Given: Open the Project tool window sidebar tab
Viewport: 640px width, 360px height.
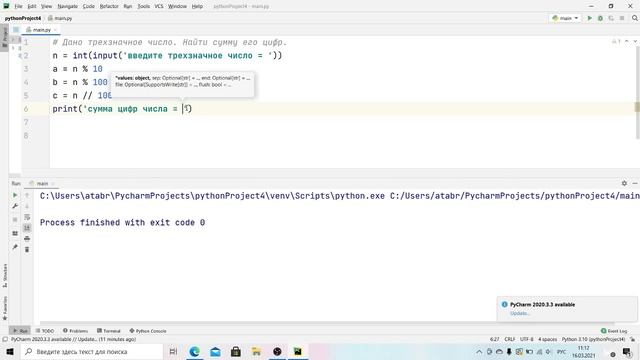Looking at the screenshot, I should tap(4, 38).
